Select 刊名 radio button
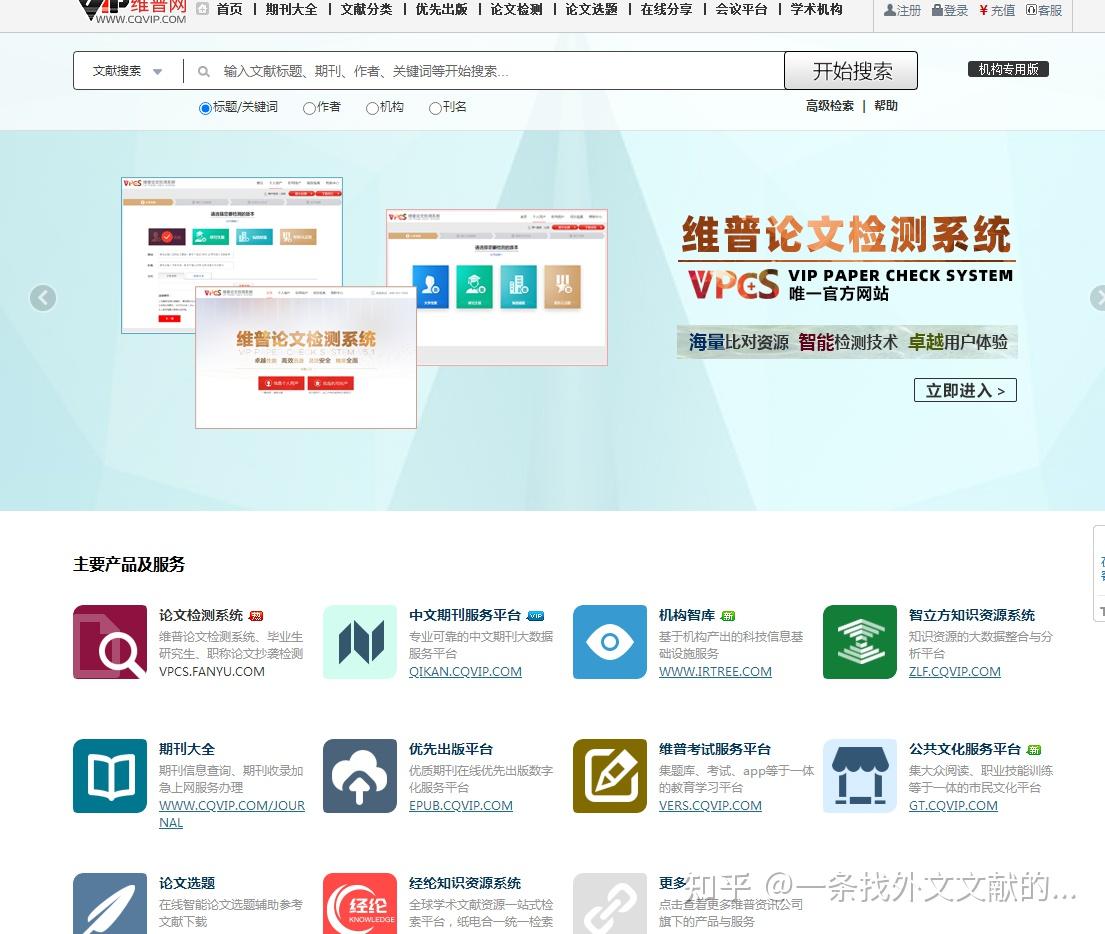Viewport: 1105px width, 934px height. click(x=436, y=108)
